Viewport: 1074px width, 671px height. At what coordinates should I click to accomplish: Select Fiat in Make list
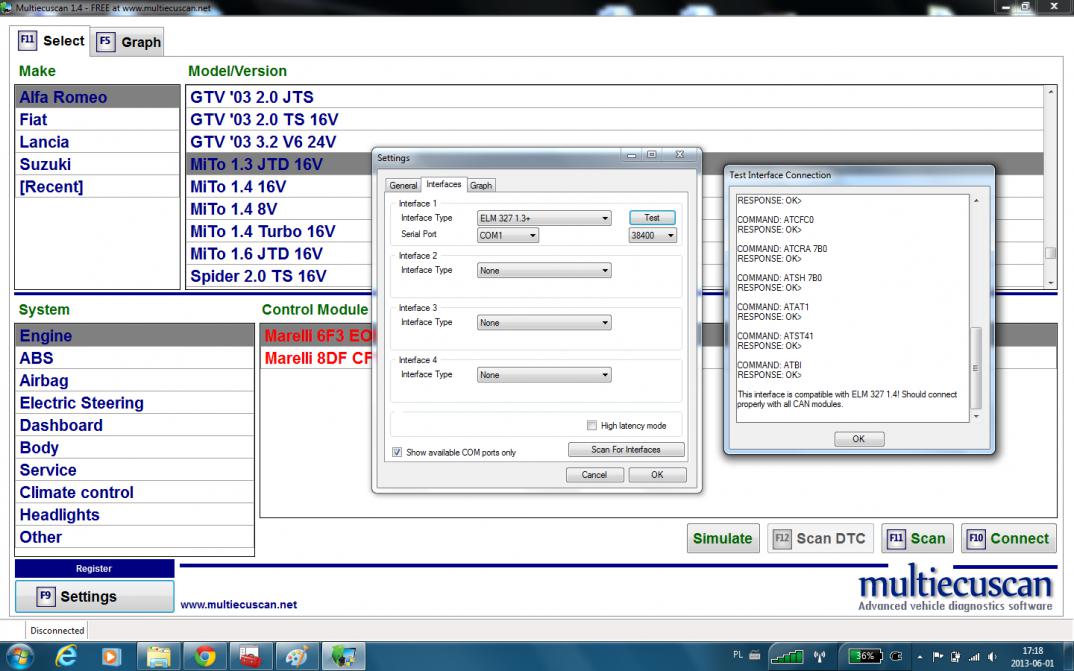97,120
